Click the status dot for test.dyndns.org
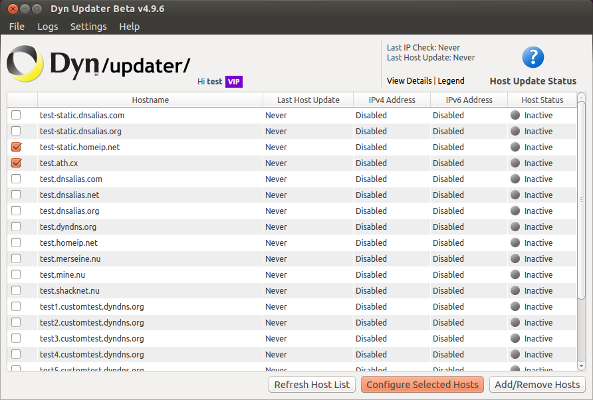The width and height of the screenshot is (593, 400). pos(515,227)
